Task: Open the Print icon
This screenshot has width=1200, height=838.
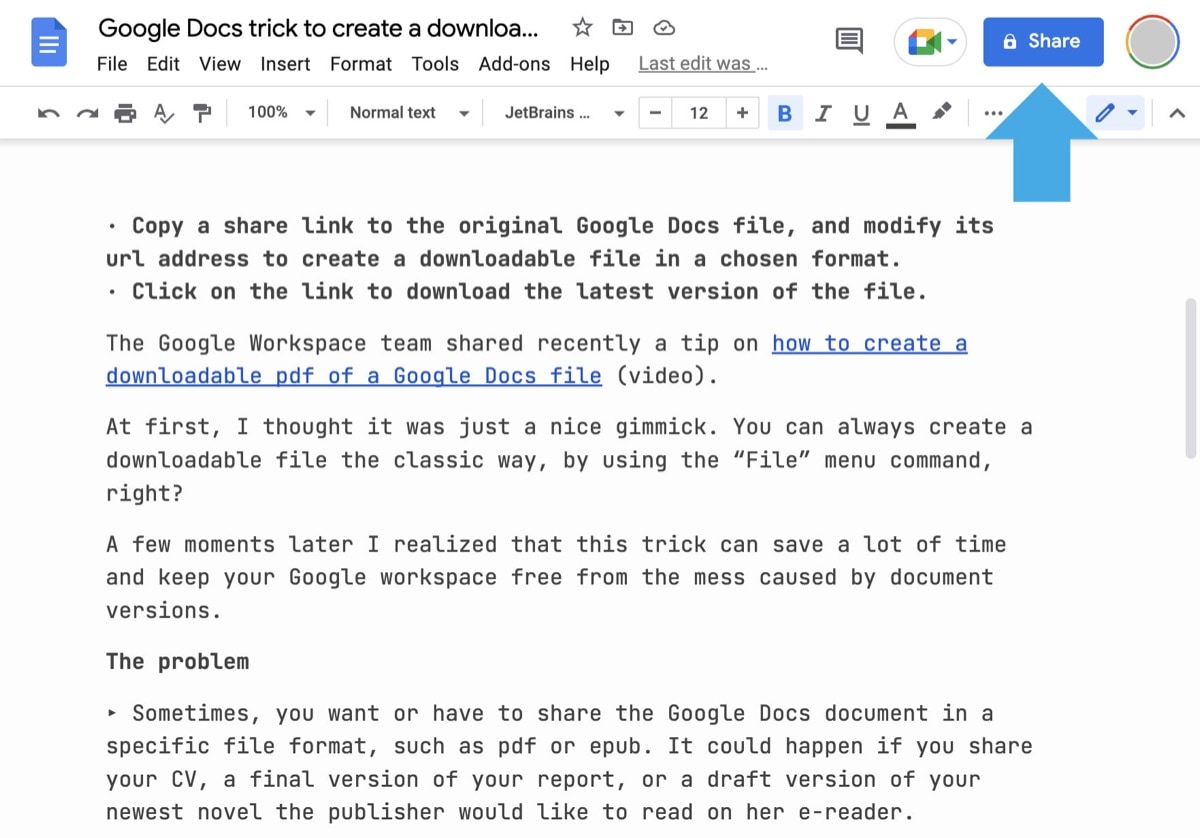Action: [x=124, y=112]
